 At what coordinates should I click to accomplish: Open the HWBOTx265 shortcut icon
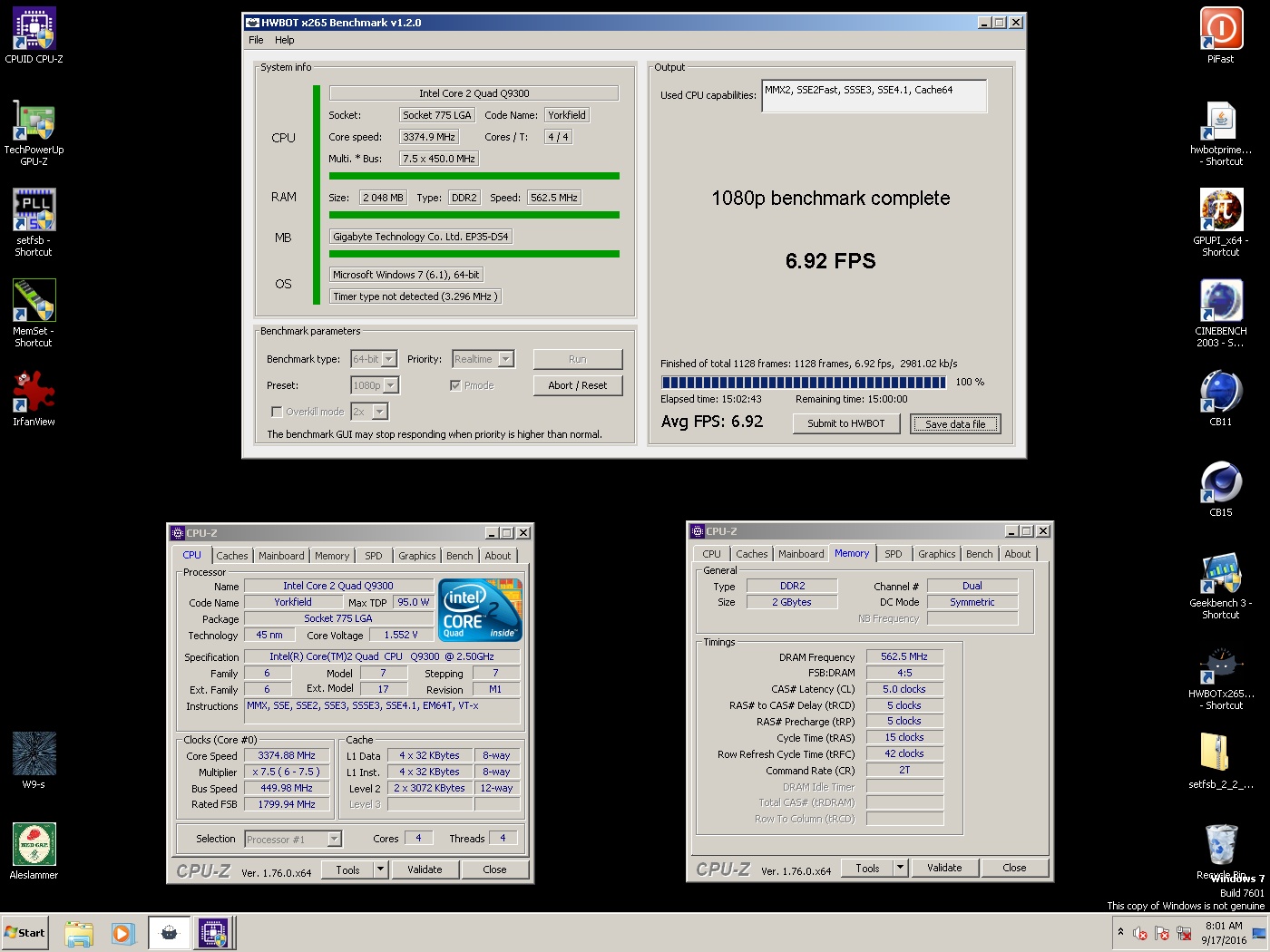click(x=1221, y=675)
